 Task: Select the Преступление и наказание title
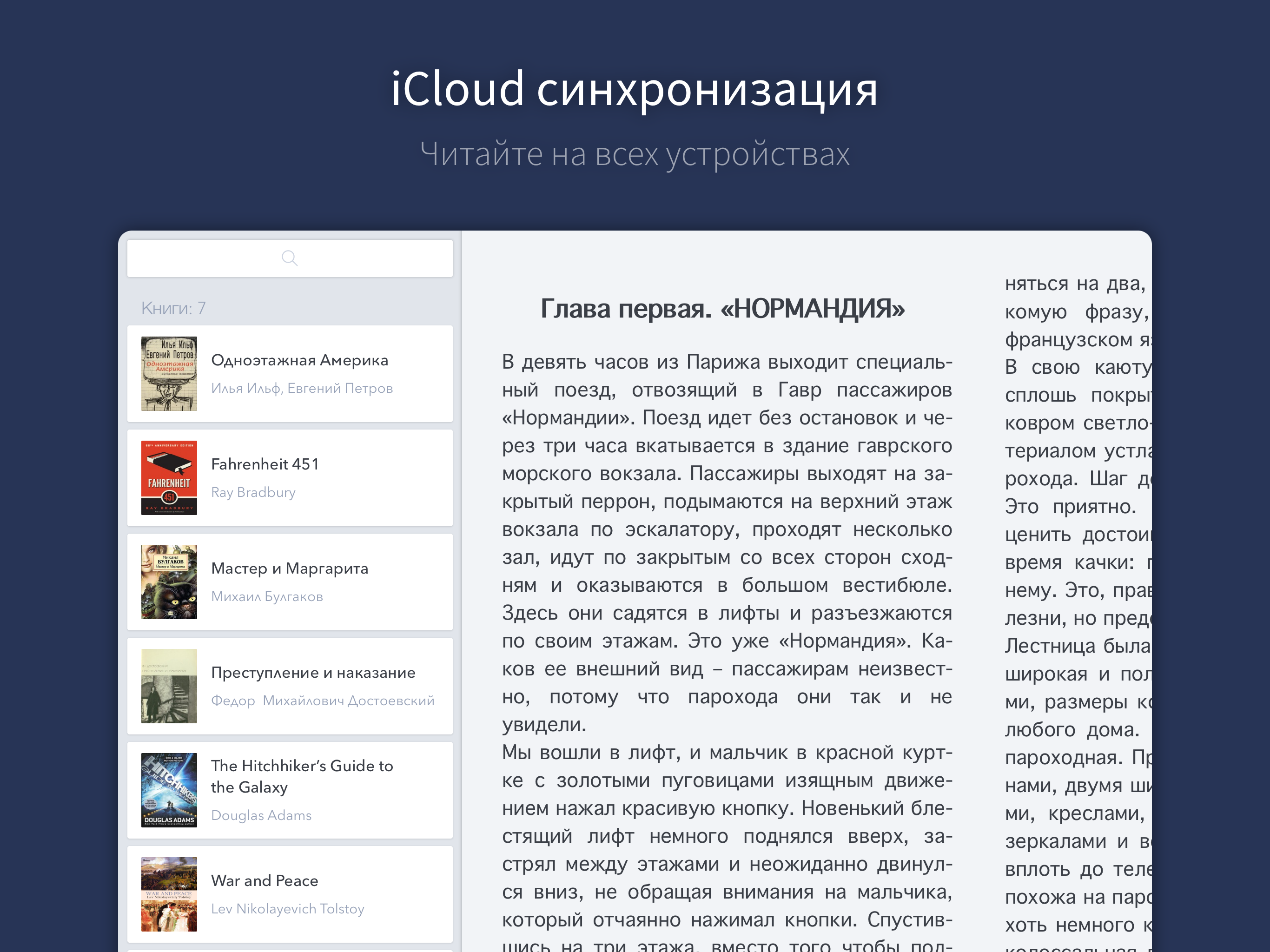tap(313, 672)
